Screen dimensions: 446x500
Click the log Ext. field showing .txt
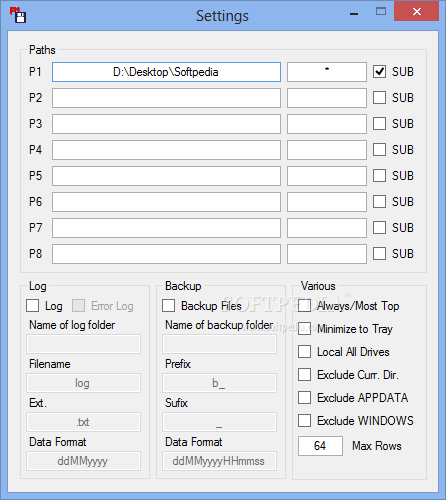coord(83,422)
